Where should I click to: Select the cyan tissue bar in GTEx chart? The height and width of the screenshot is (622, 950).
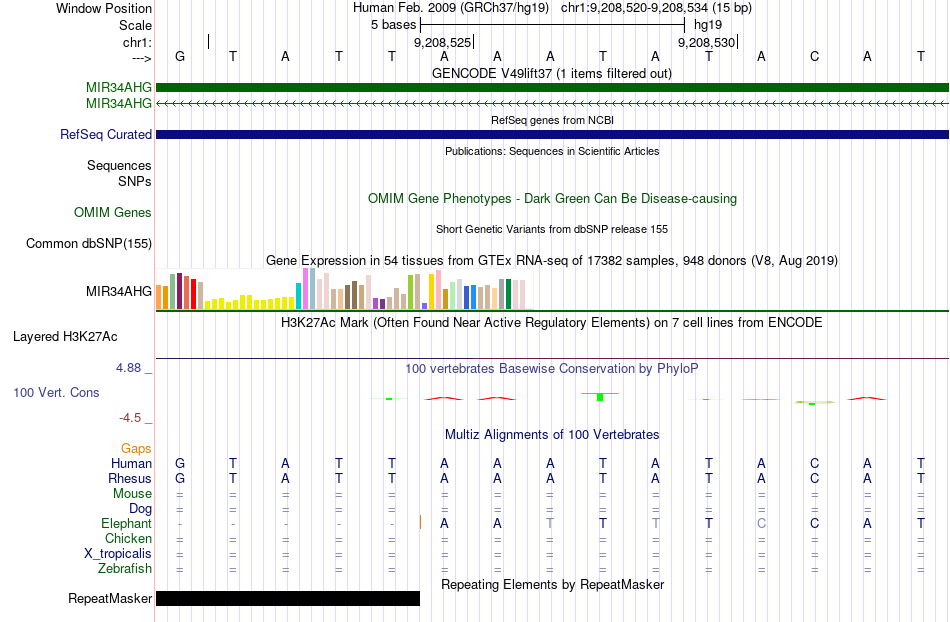298,296
